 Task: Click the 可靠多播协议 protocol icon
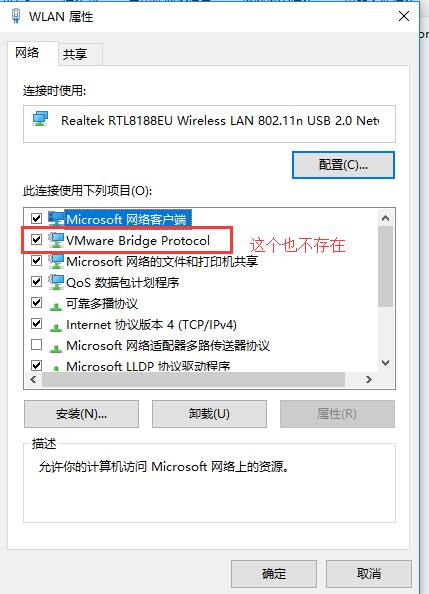[x=56, y=306]
